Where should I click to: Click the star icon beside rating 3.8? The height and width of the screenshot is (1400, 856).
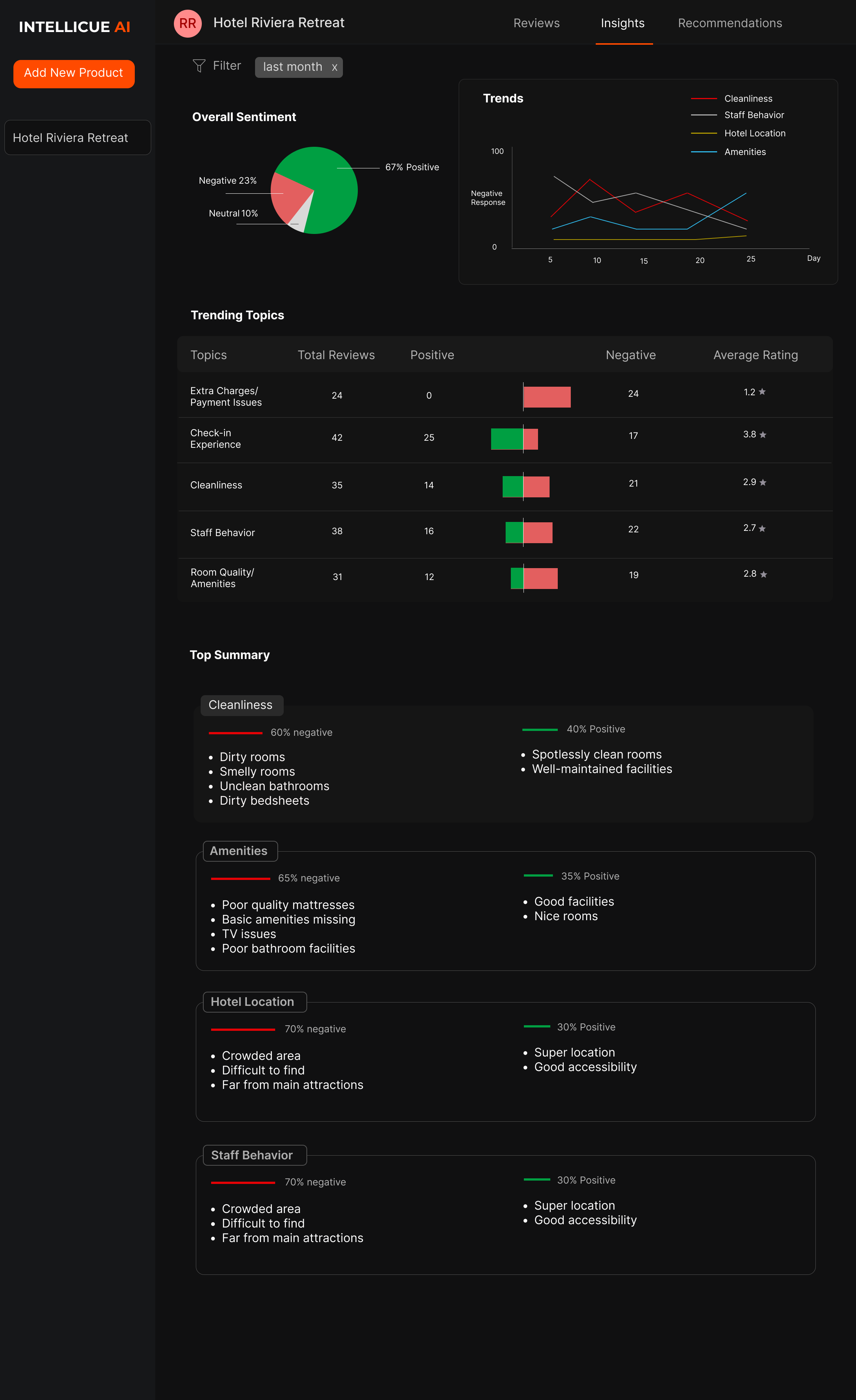pyautogui.click(x=763, y=435)
